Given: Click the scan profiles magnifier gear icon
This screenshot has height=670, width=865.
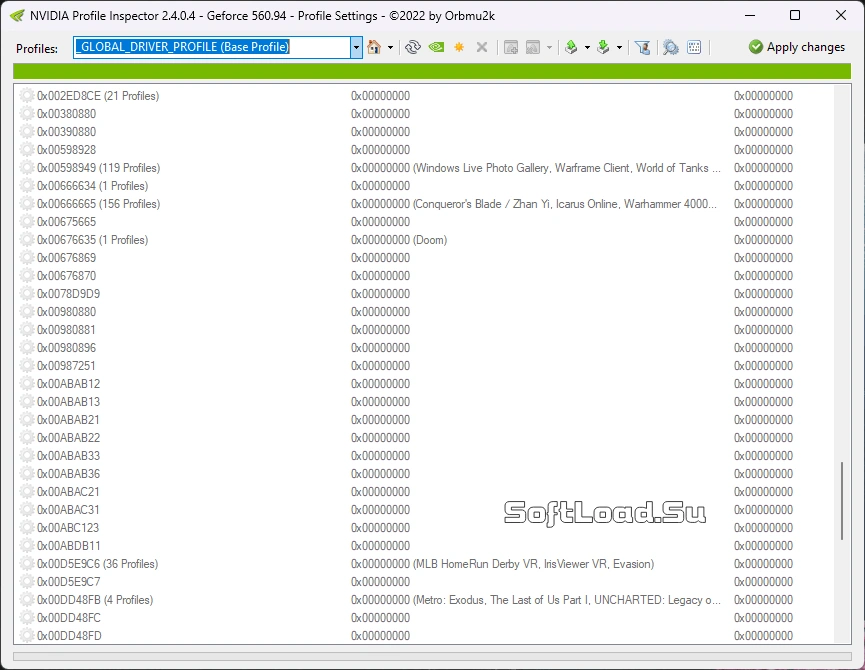Looking at the screenshot, I should point(671,47).
